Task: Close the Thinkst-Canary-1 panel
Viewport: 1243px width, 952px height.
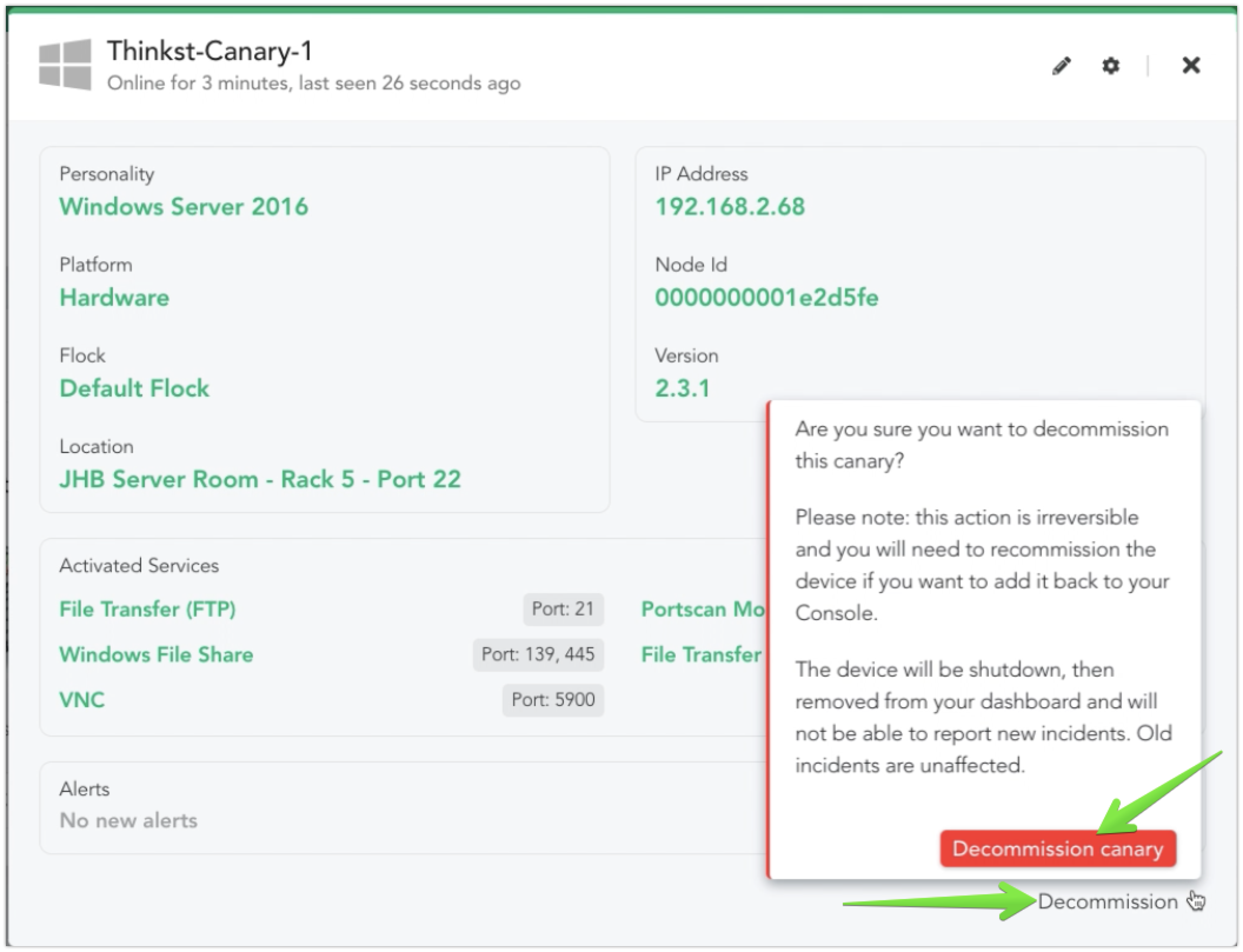Action: point(1191,65)
